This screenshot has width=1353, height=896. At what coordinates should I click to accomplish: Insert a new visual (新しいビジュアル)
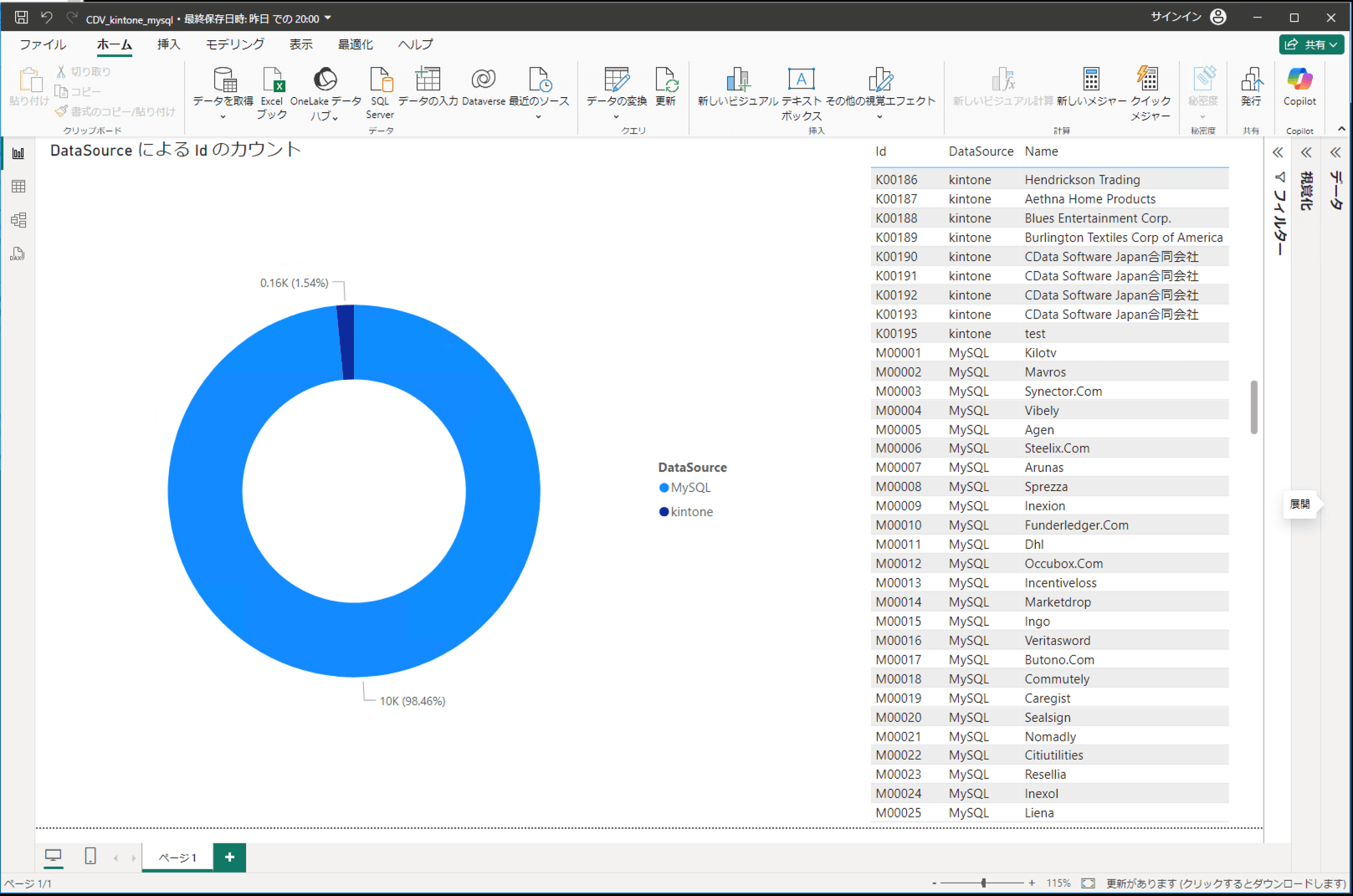point(738,86)
